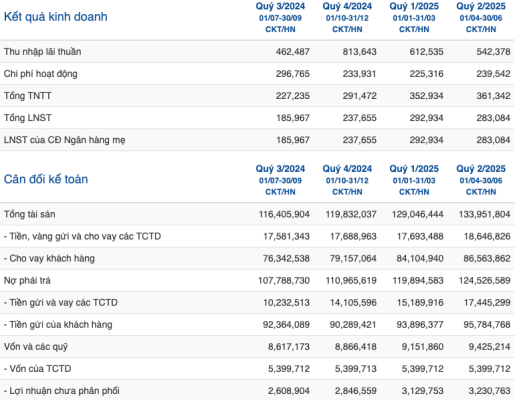Click the Vốn và các quỹ row label
517x400 pixels.
click(36, 347)
